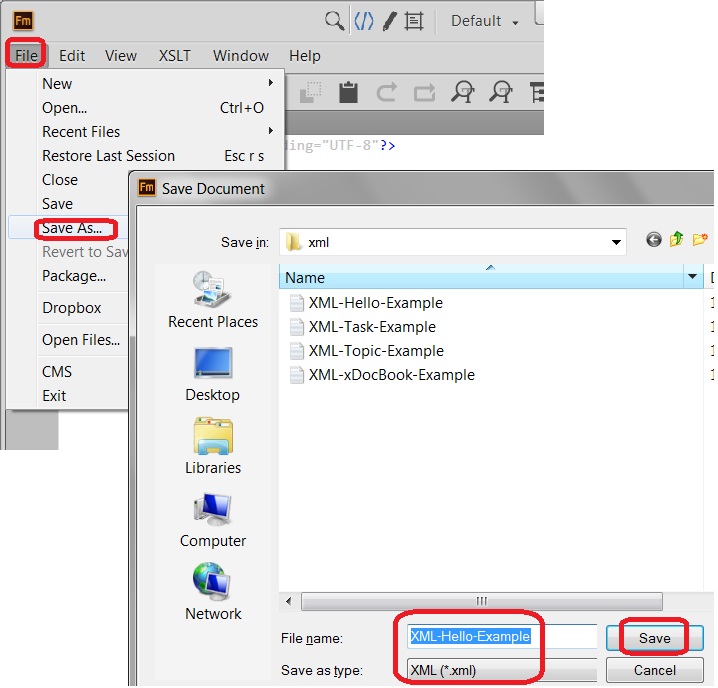The height and width of the screenshot is (688, 718).
Task: Open the Save as type XML dropdown
Action: [502, 670]
